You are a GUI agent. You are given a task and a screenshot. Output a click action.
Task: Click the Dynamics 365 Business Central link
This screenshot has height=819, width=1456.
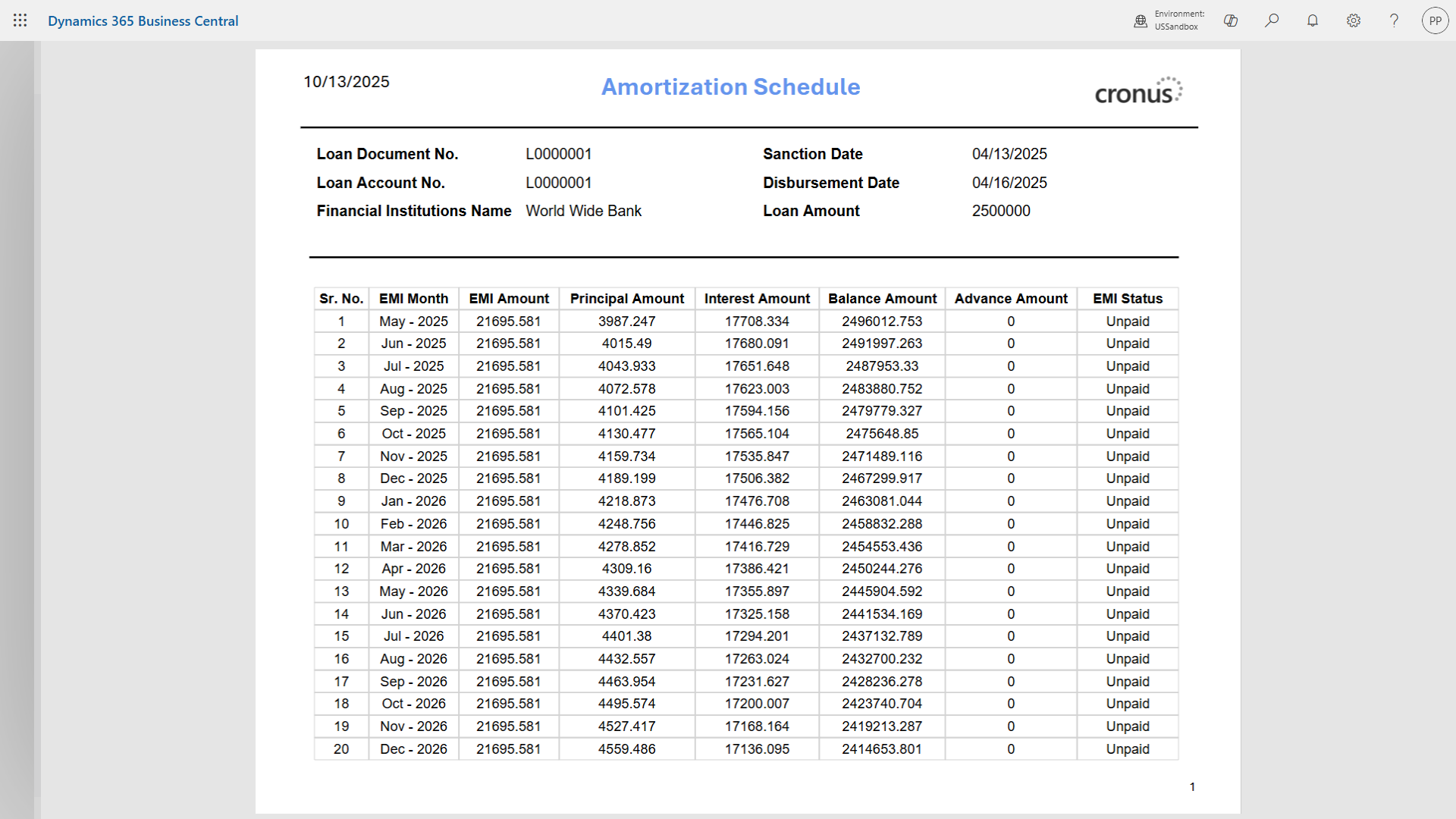point(143,21)
